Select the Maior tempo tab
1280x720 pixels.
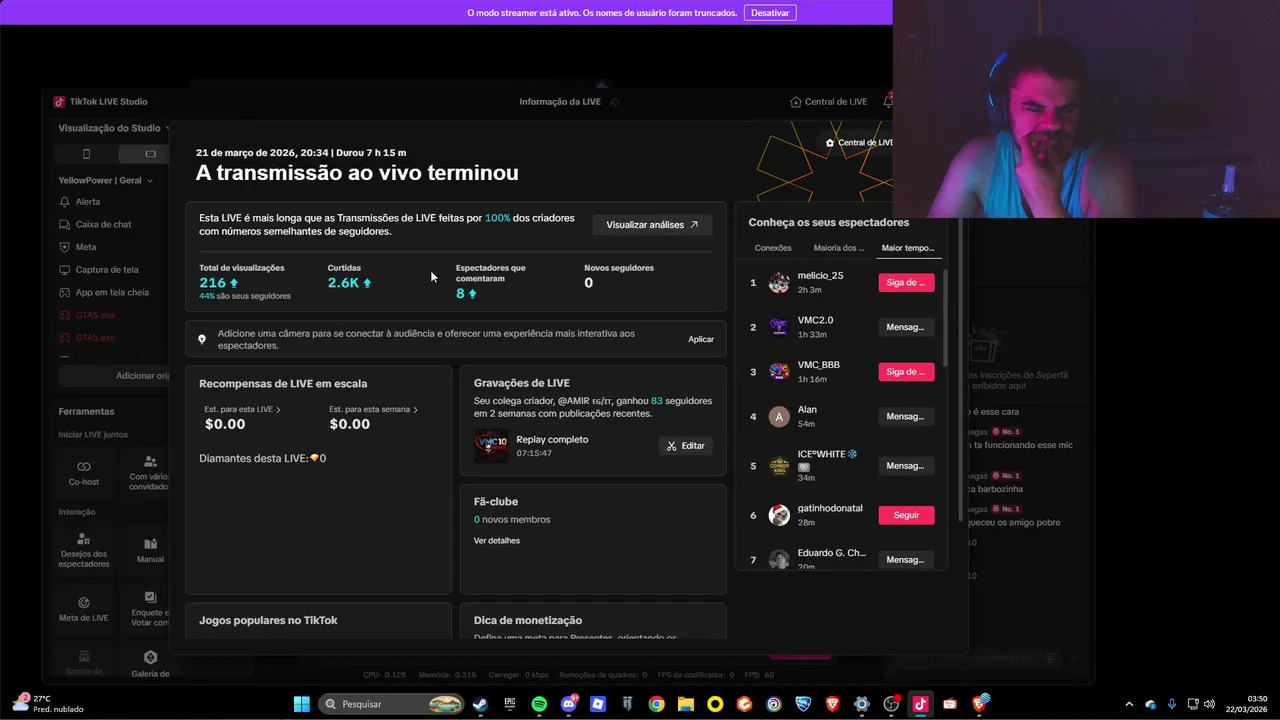click(908, 248)
